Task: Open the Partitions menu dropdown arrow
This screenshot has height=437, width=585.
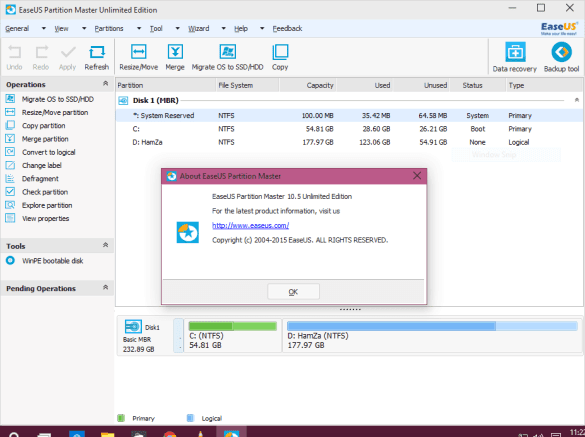Action: [139, 28]
